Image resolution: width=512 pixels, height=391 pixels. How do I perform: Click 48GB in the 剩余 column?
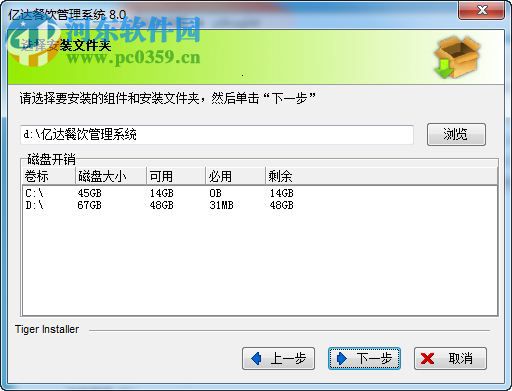[282, 205]
